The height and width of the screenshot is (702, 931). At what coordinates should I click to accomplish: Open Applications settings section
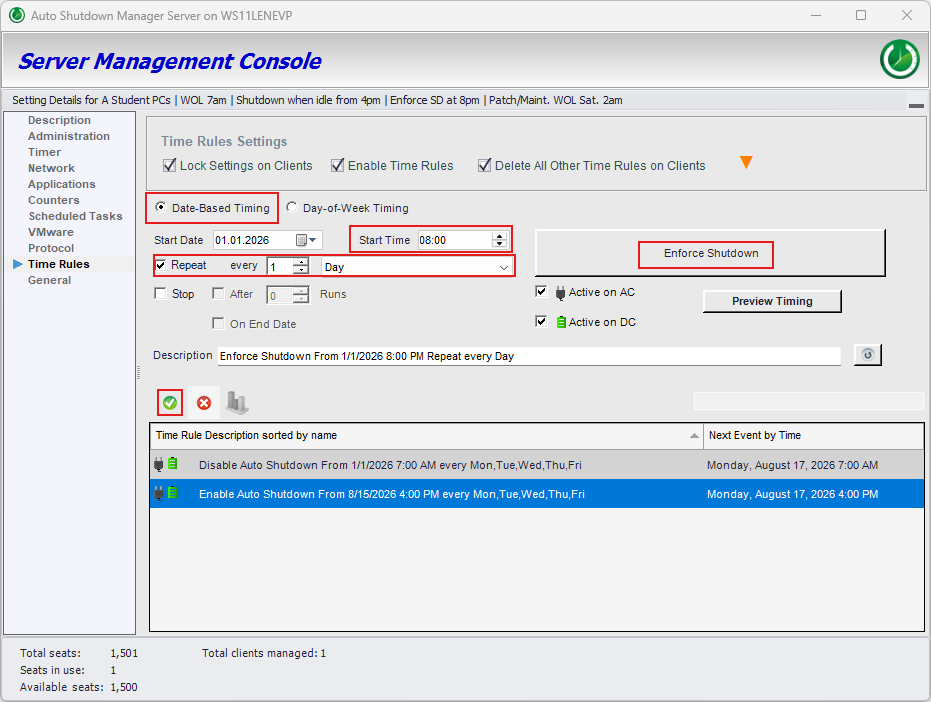[62, 184]
